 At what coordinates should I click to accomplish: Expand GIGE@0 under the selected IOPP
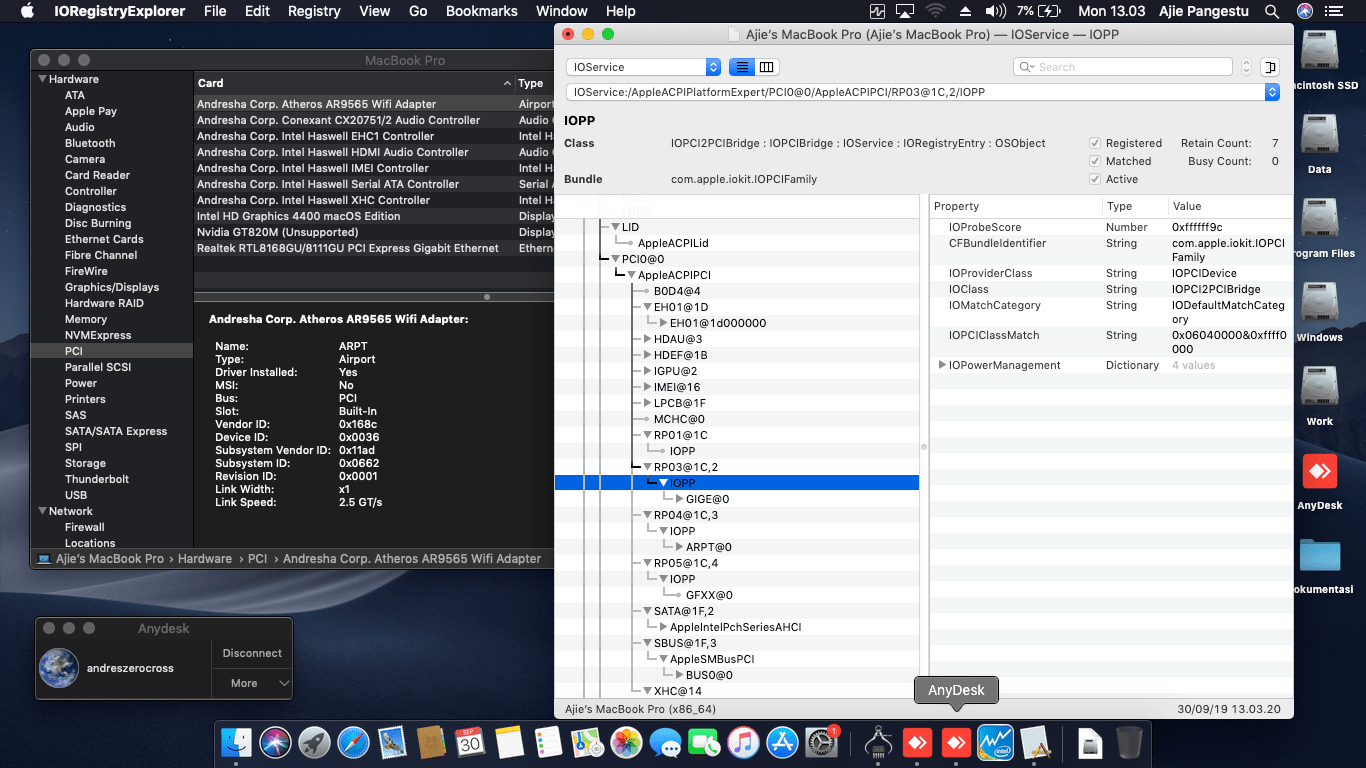(x=680, y=499)
